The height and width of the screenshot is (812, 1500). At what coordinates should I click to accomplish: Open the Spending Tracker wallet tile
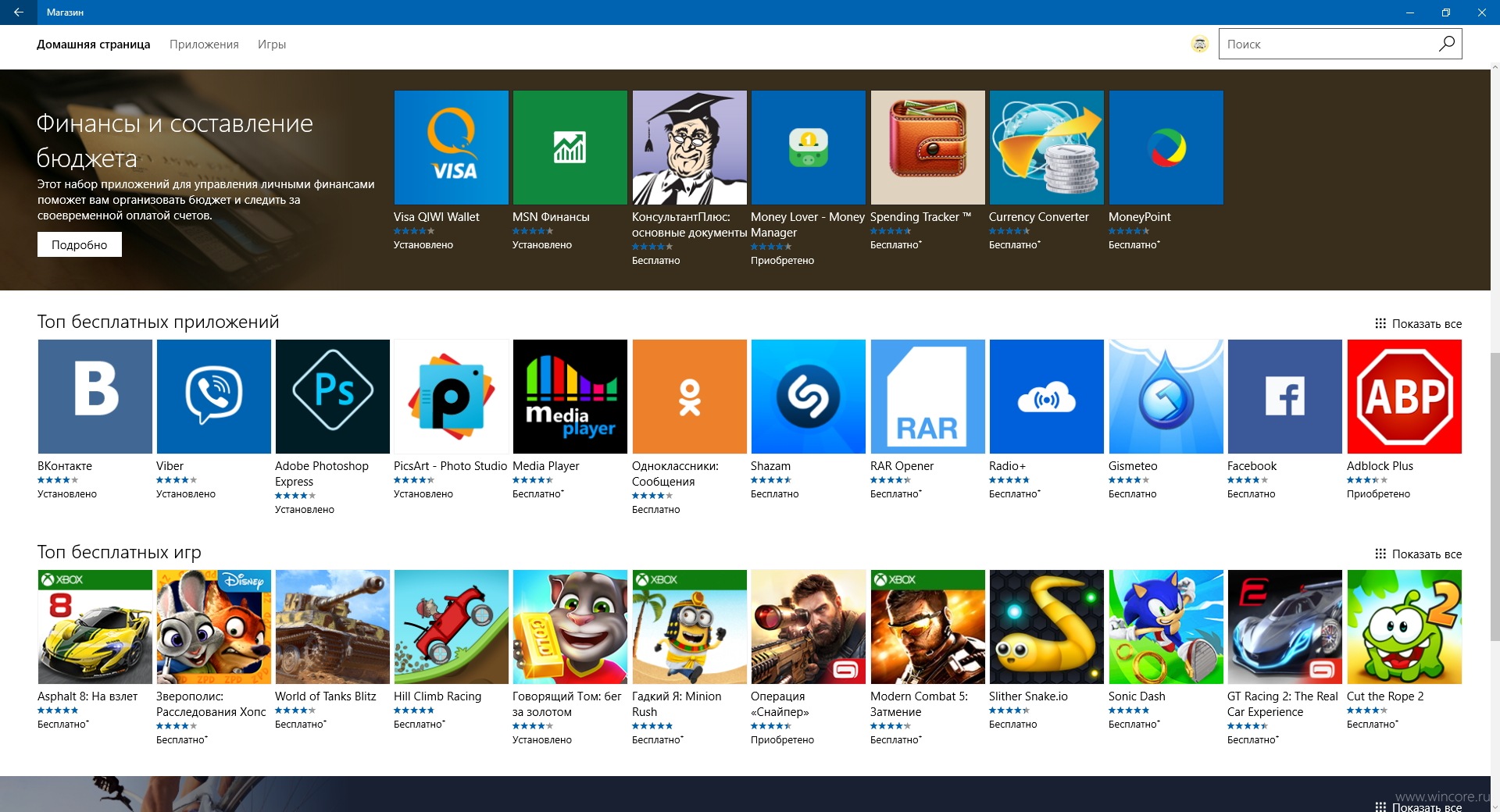coord(927,148)
